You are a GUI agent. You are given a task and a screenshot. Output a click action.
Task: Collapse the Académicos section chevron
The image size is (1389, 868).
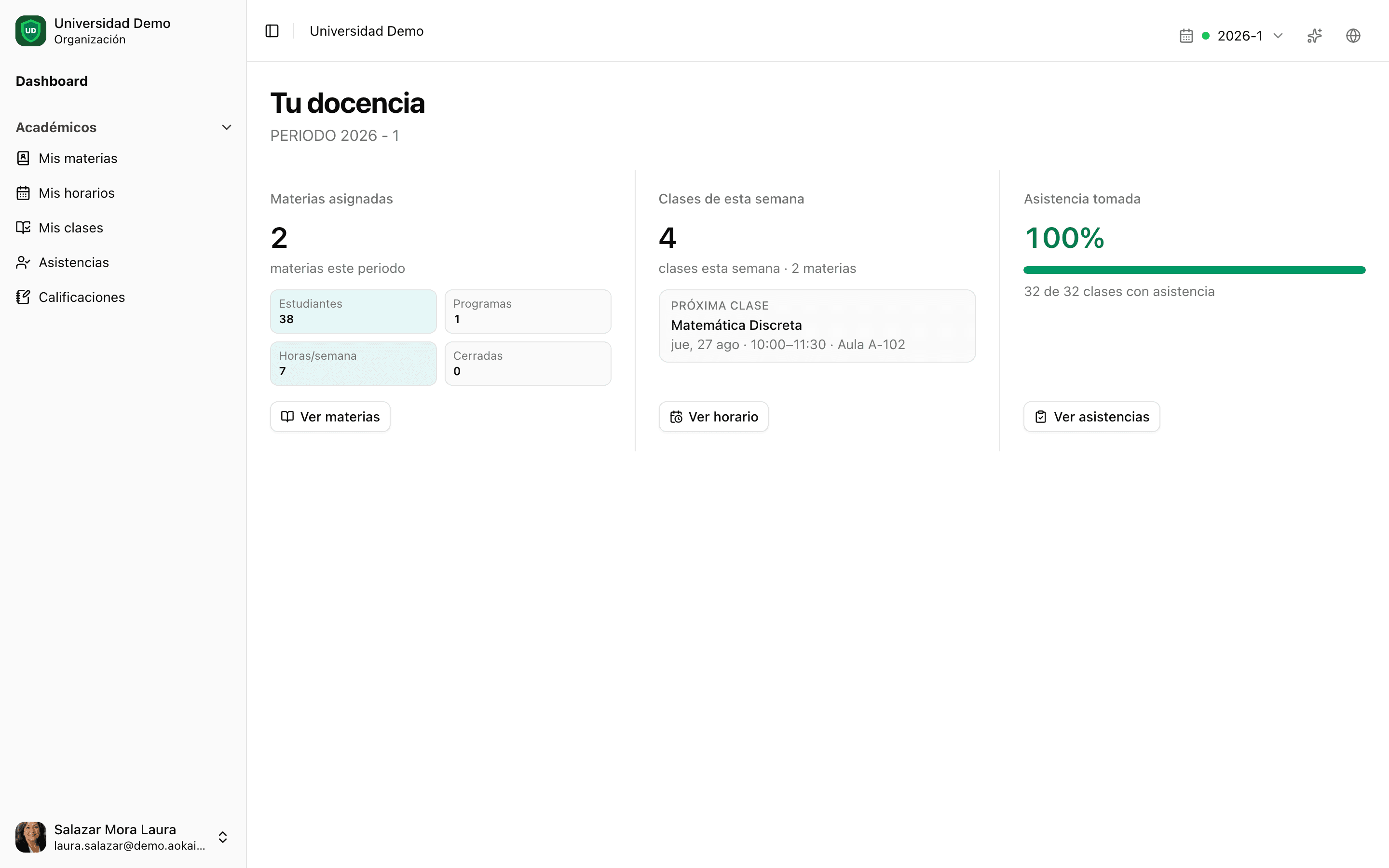point(227,127)
